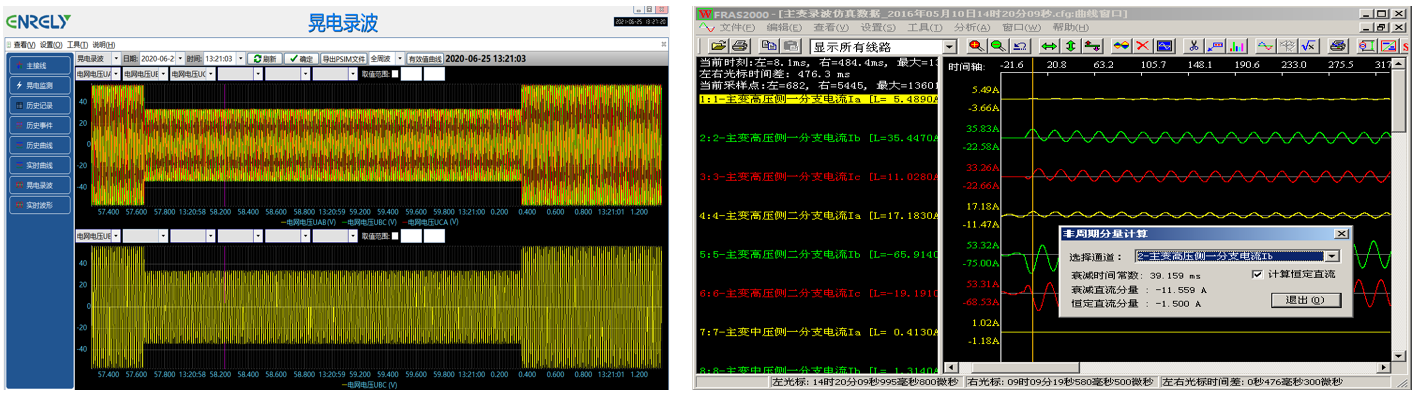Click the scissors cut icon in FRAS2000

(1194, 45)
